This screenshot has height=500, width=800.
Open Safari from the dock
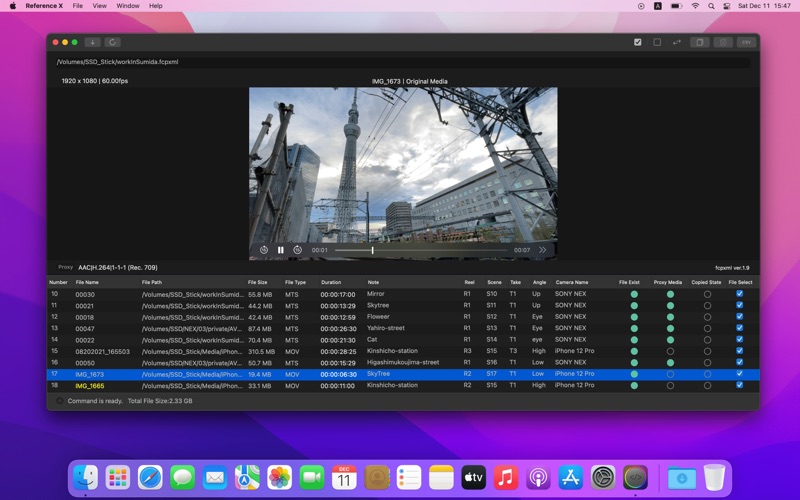pos(150,478)
